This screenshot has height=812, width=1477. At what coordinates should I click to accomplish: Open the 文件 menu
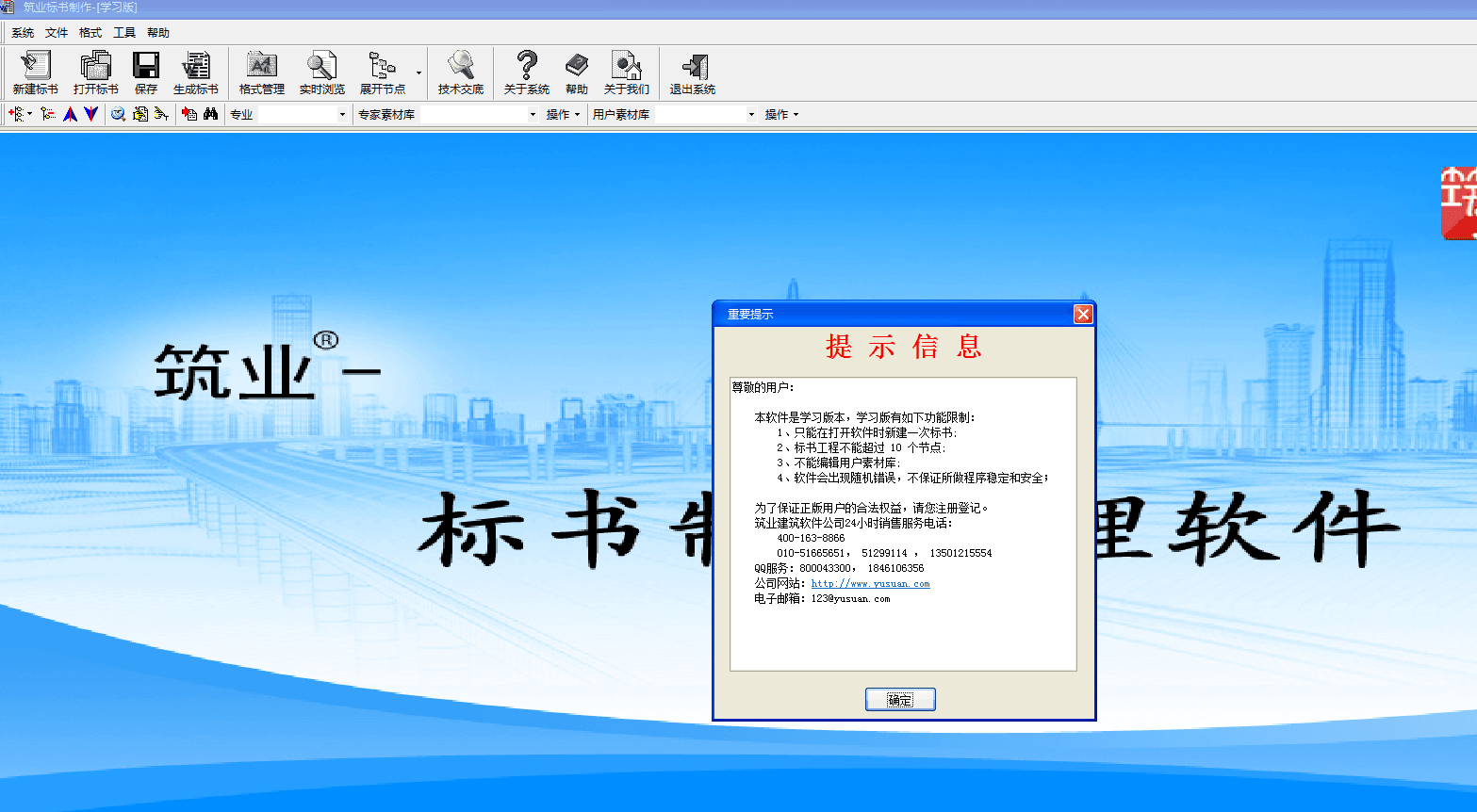tap(57, 32)
